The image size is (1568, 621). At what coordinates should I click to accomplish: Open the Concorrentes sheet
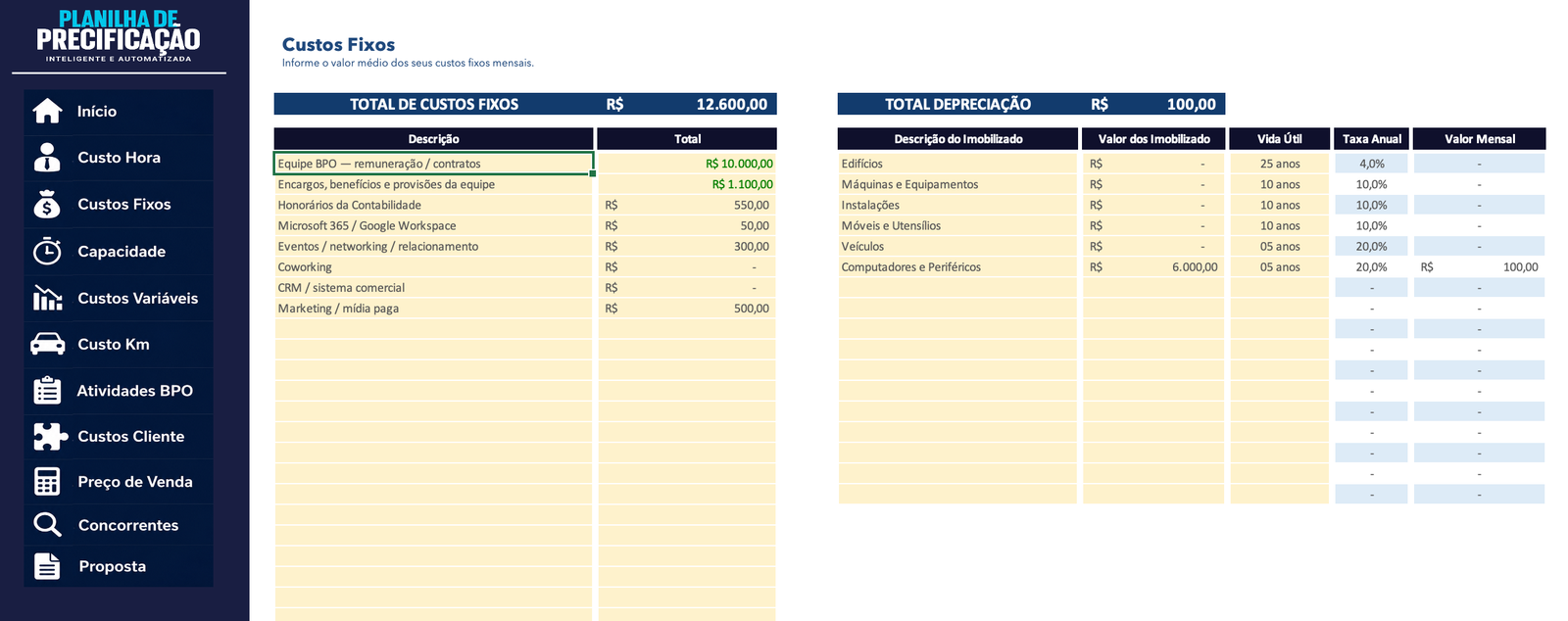(x=119, y=525)
